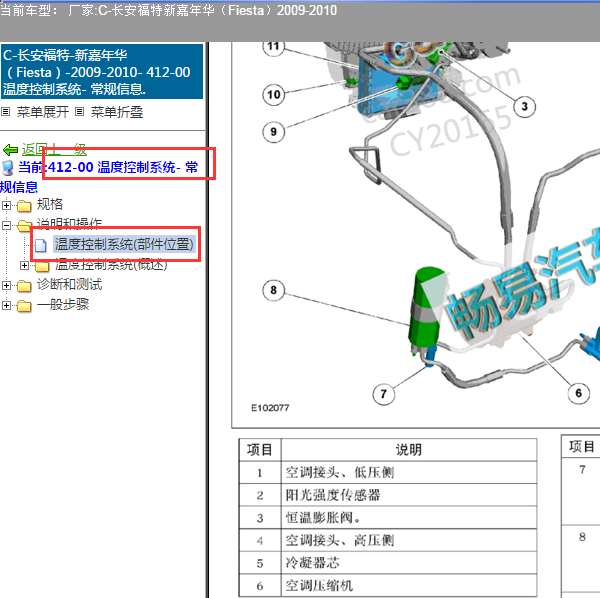
Task: Click the 当前车型 title bar text
Action: coord(168,10)
